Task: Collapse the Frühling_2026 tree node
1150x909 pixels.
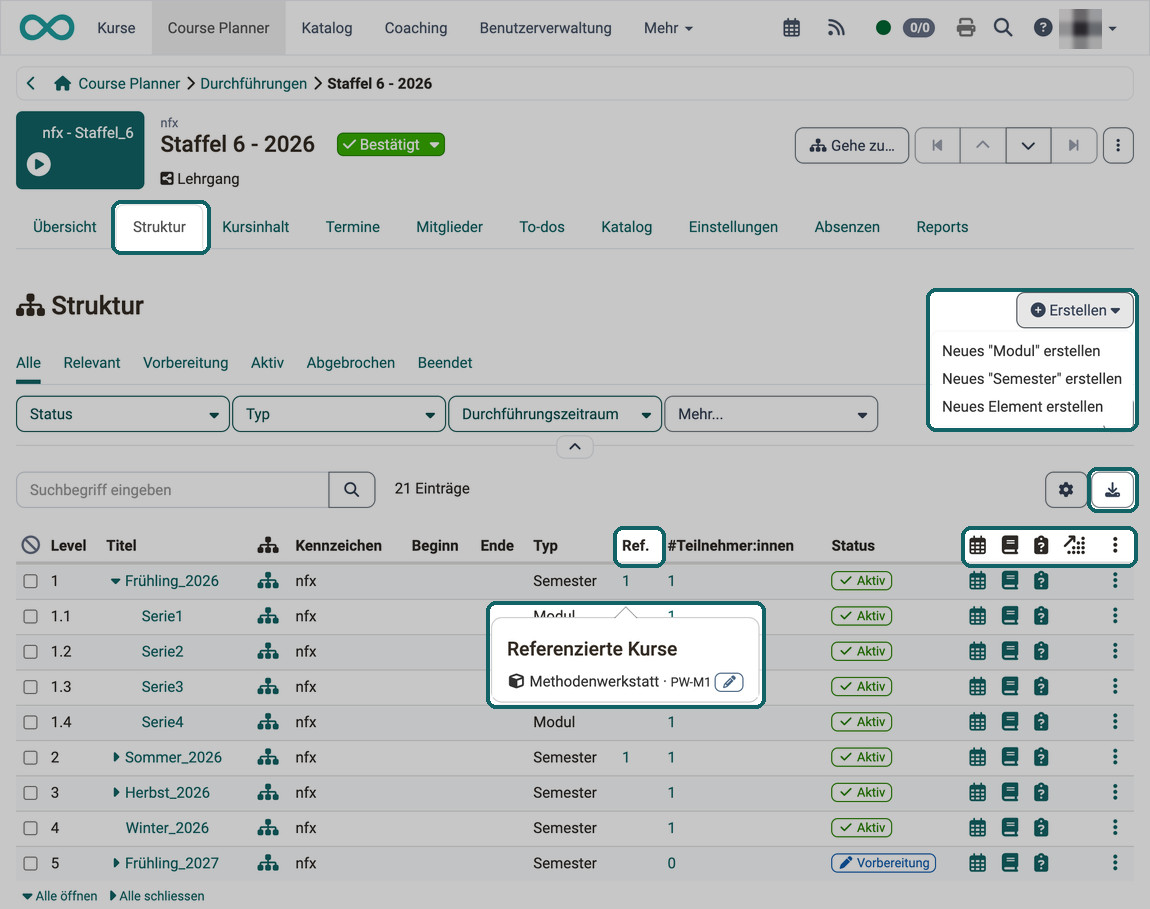Action: (x=116, y=581)
